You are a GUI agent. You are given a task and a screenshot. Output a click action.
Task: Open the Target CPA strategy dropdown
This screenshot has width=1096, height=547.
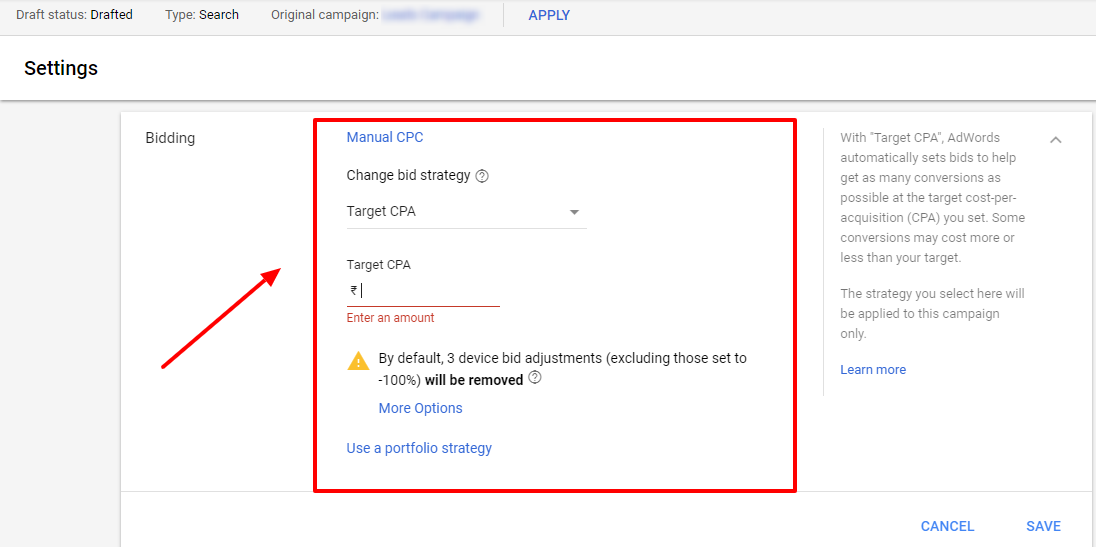(466, 212)
